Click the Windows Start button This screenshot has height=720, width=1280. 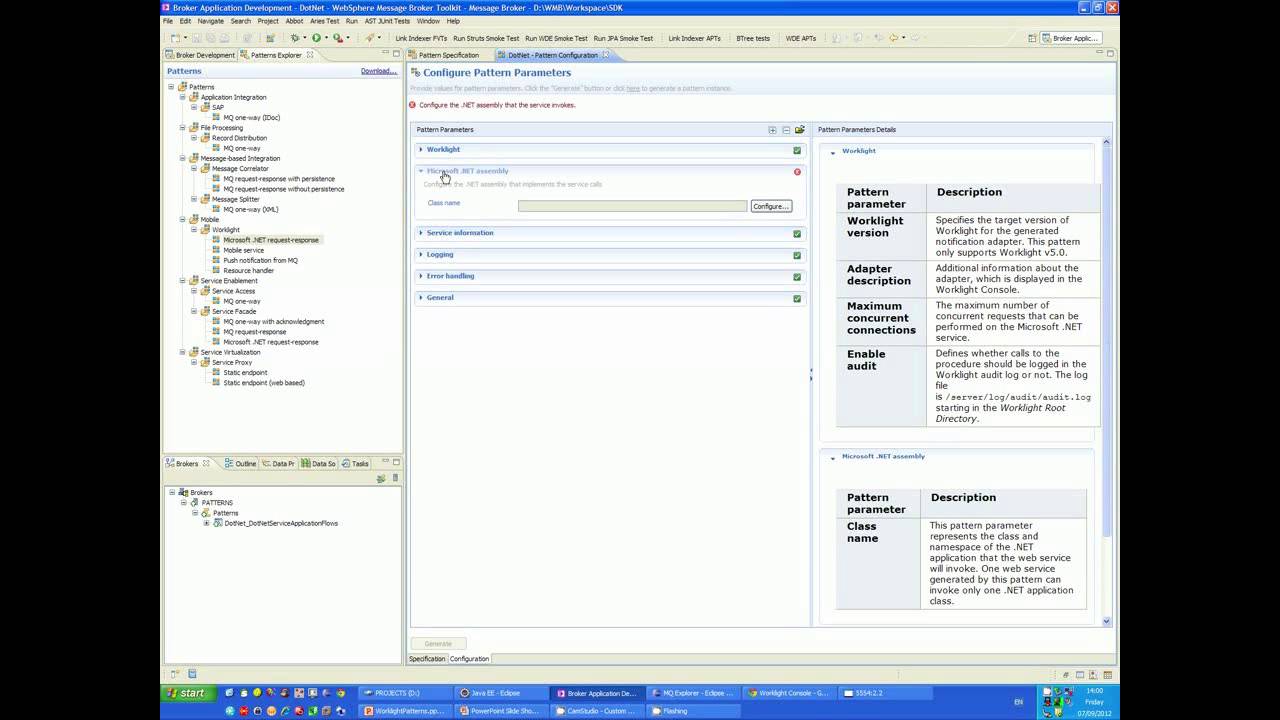click(x=187, y=693)
